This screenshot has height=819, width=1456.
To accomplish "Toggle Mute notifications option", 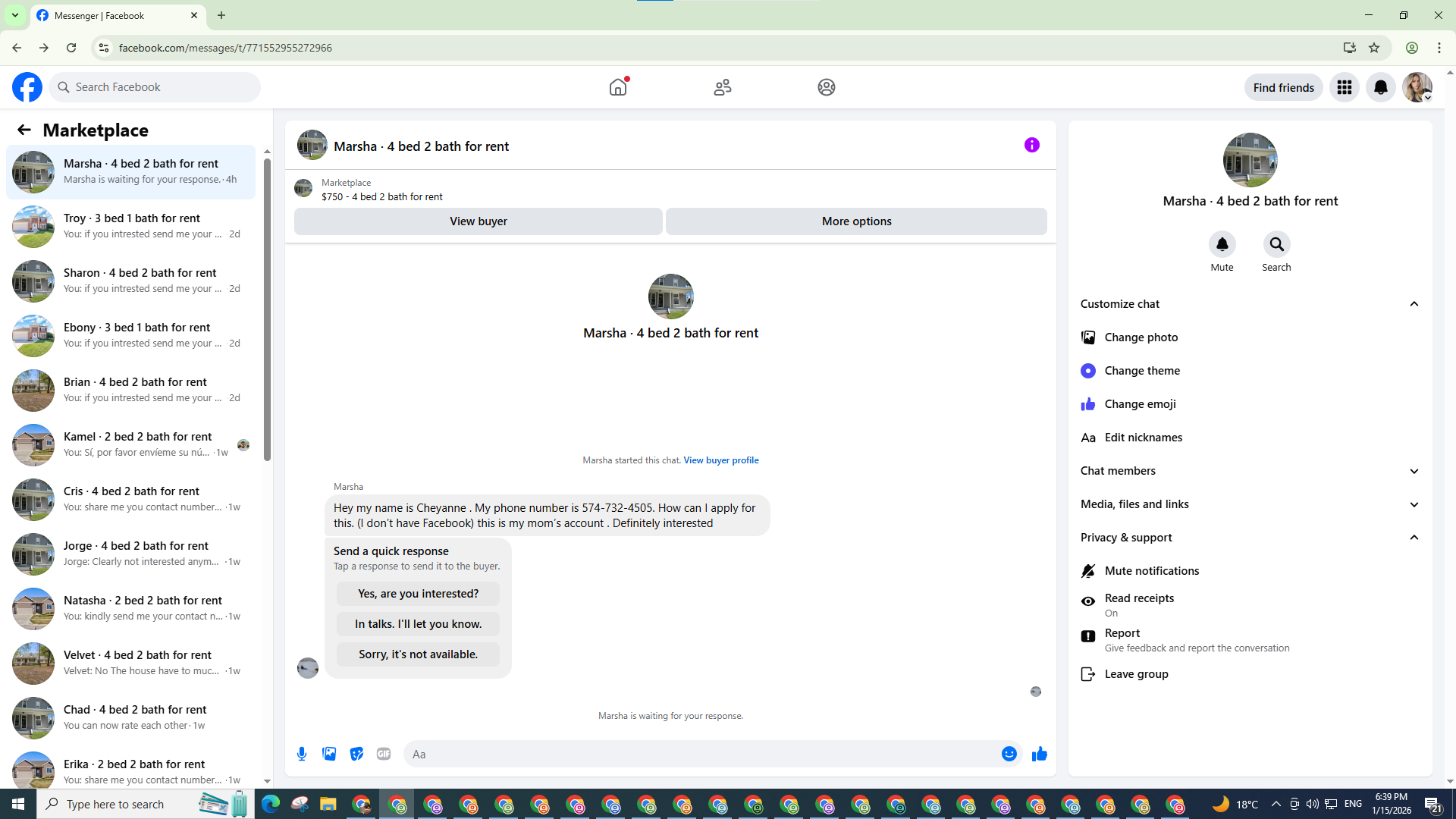I will pos(1151,571).
